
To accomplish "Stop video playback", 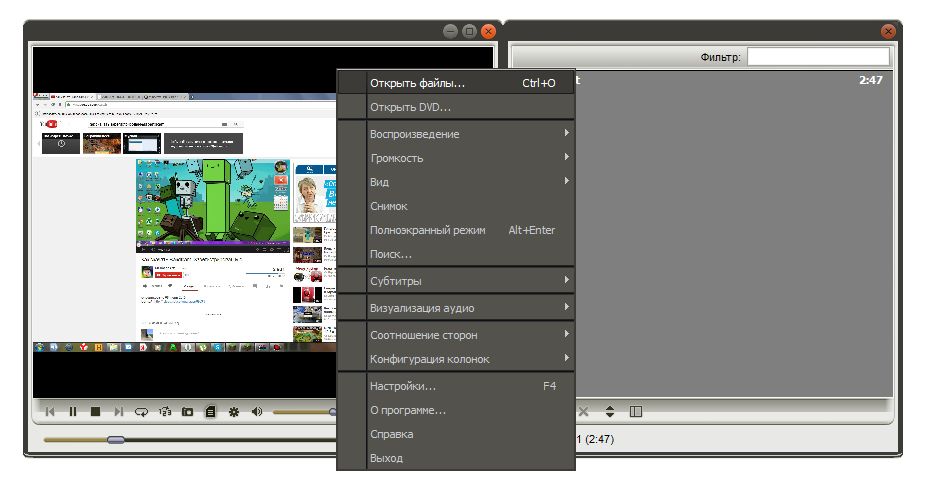I will point(95,412).
